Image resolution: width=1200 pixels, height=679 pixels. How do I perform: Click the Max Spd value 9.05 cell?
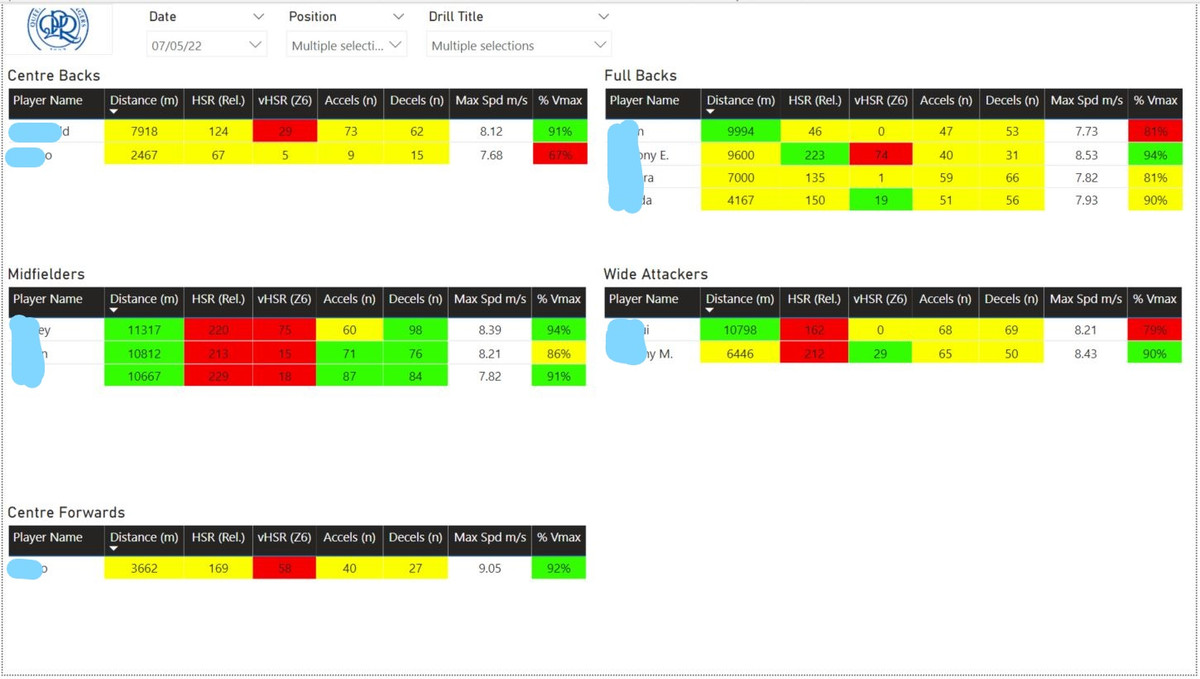pyautogui.click(x=490, y=568)
